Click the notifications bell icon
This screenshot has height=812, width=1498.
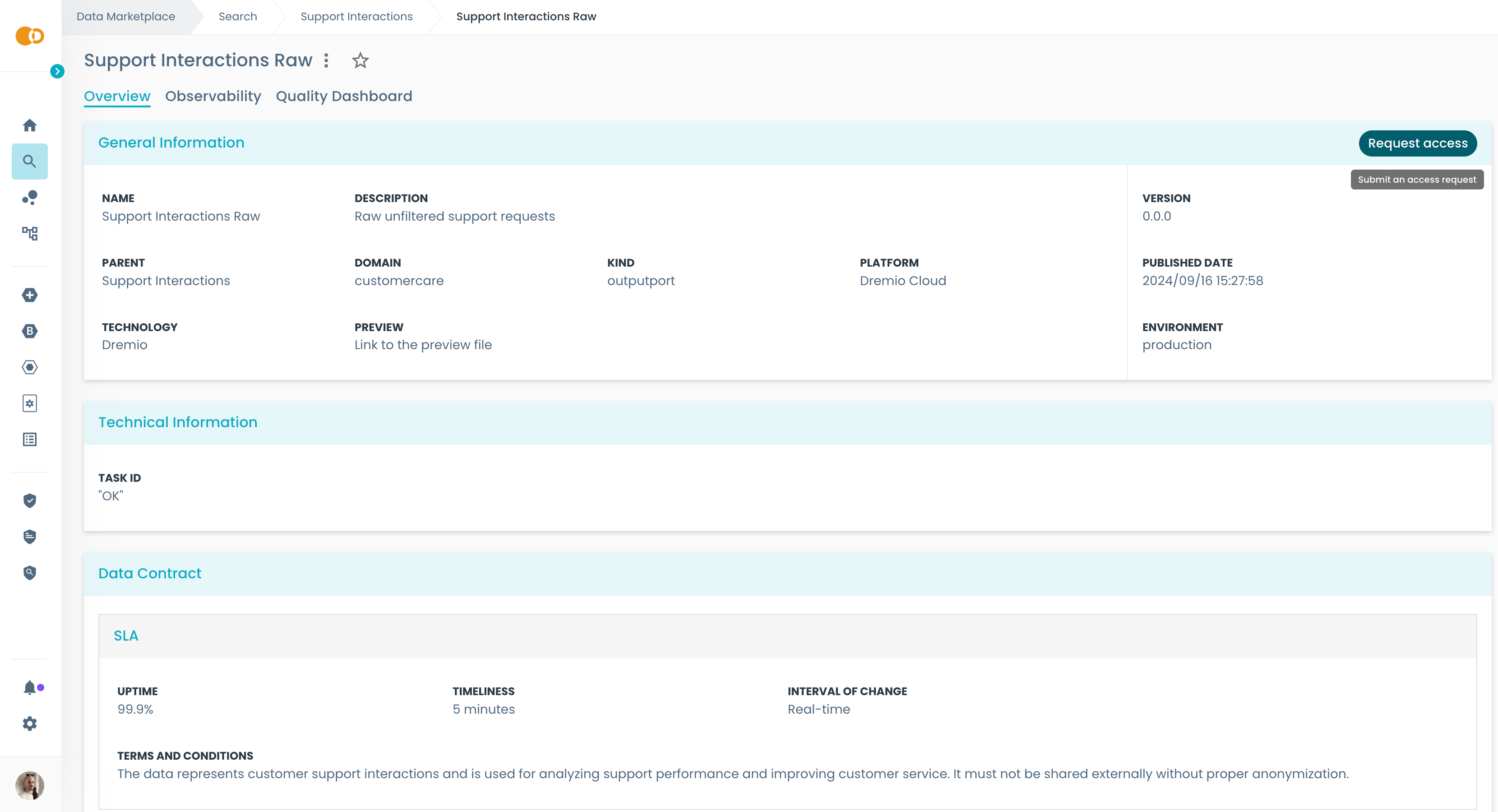coord(30,687)
